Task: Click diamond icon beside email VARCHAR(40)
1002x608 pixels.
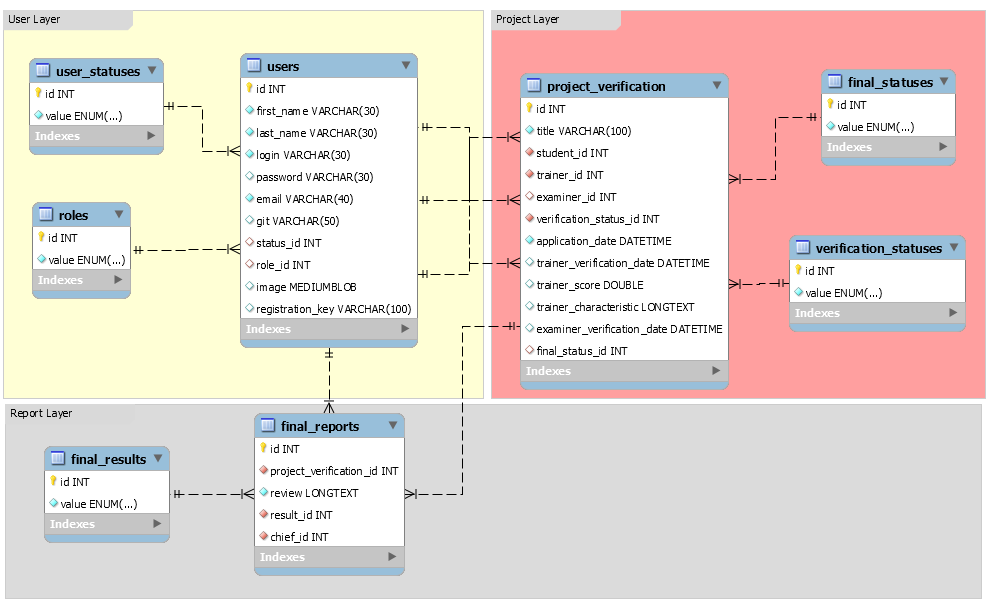Action: 250,198
